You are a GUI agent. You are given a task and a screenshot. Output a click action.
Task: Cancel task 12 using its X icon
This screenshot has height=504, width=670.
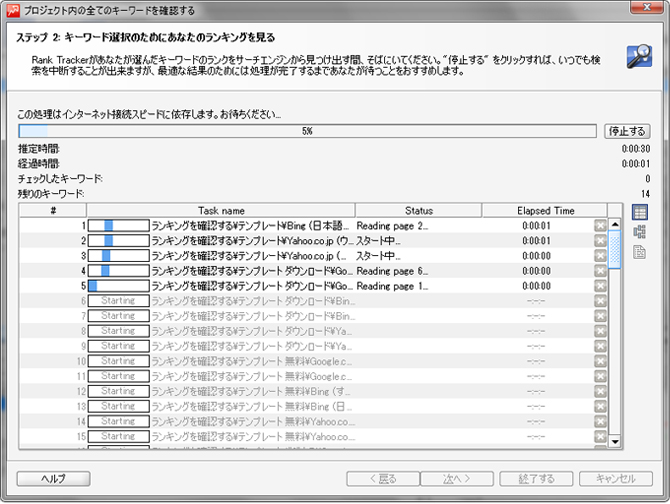tap(600, 392)
